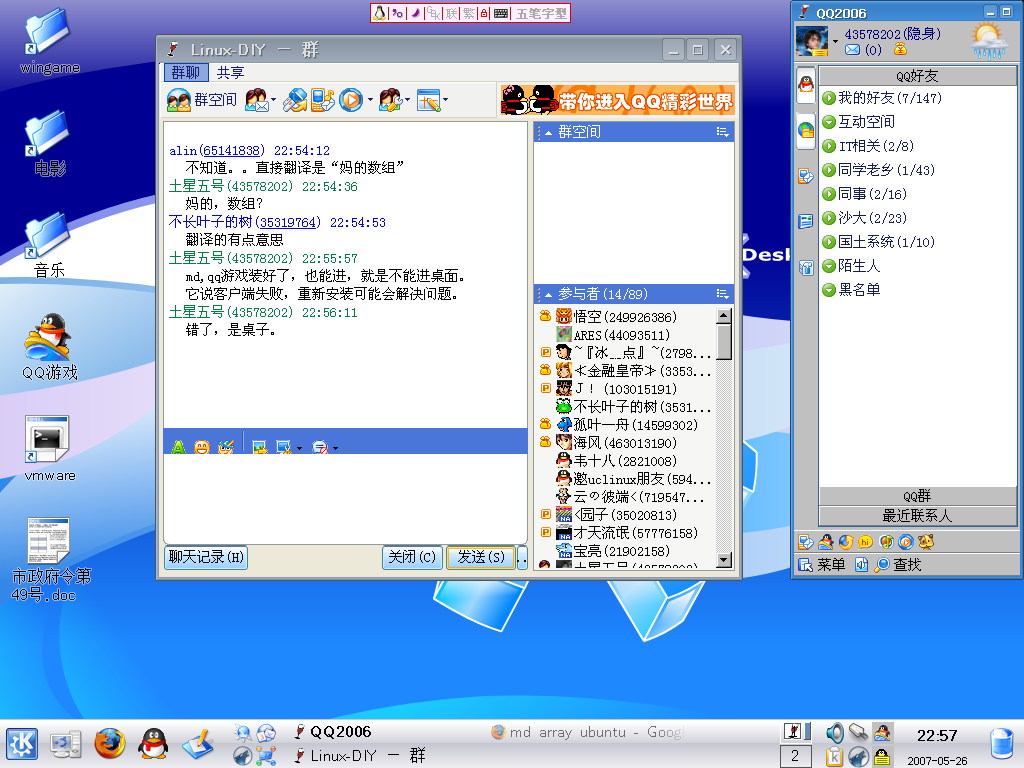Click the send picture icon above input box
The height and width of the screenshot is (768, 1024).
pyautogui.click(x=260, y=447)
